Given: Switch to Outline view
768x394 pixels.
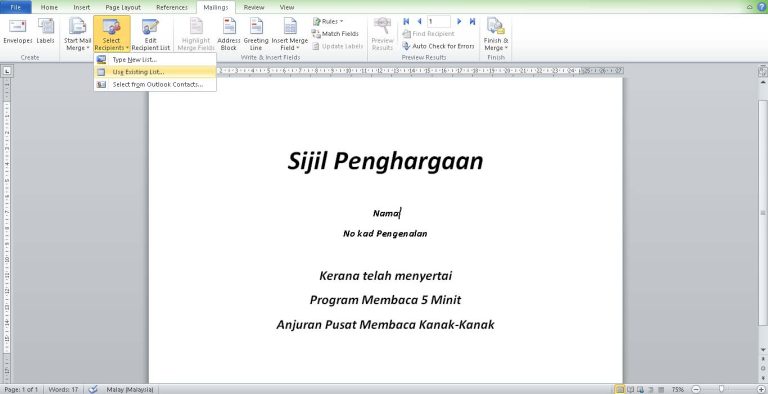Looking at the screenshot, I should click(x=650, y=390).
